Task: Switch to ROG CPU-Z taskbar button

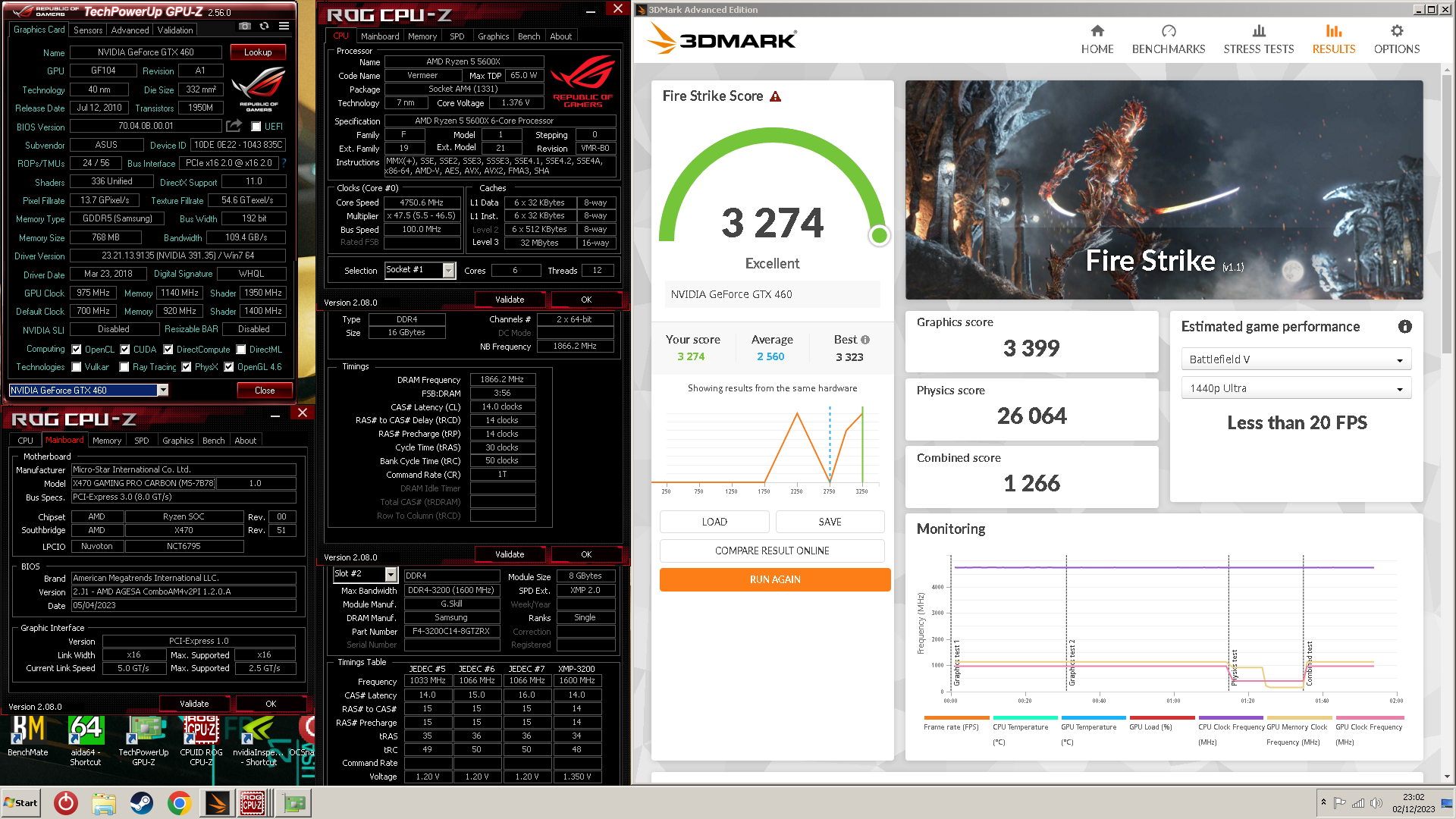Action: 253,803
